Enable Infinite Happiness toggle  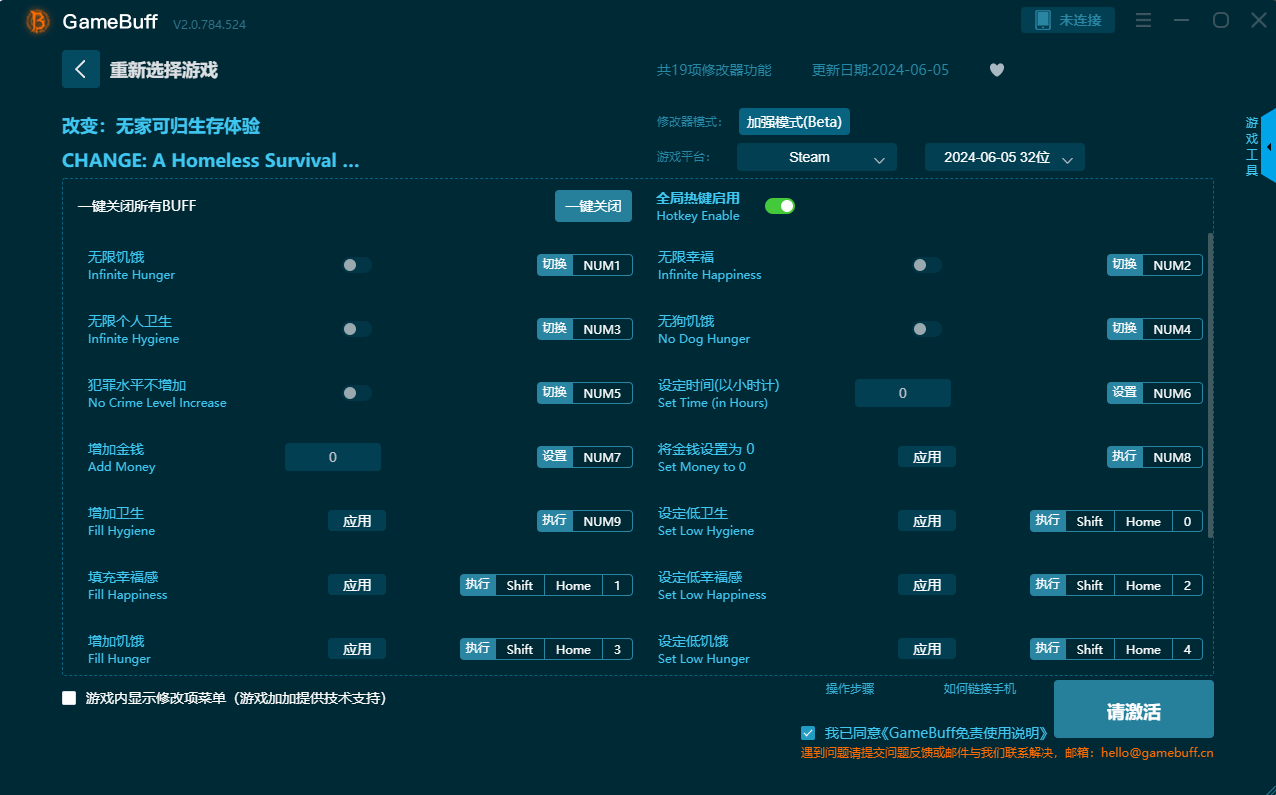927,265
